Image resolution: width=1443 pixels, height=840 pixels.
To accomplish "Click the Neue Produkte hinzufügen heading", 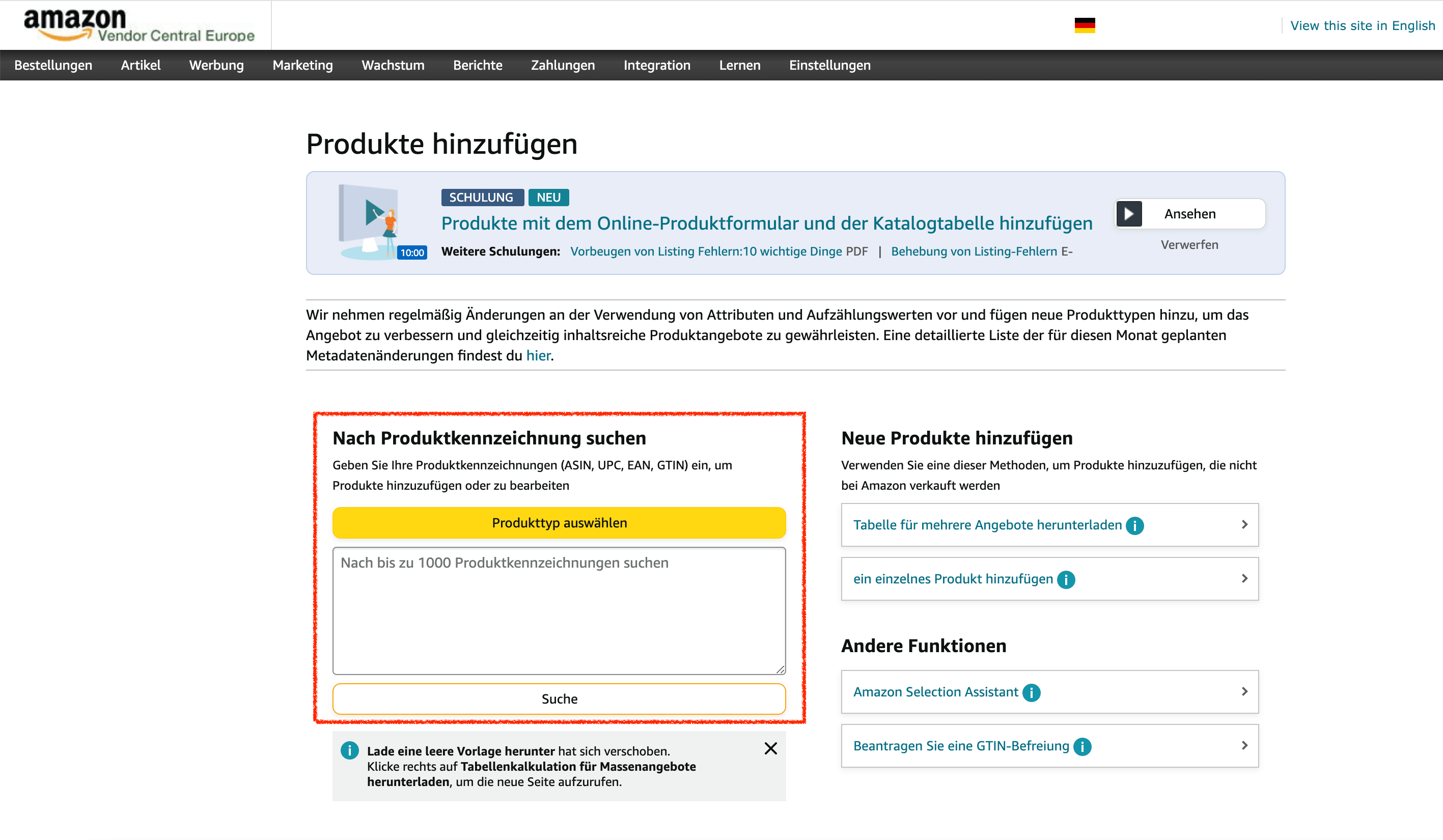I will pyautogui.click(x=957, y=438).
